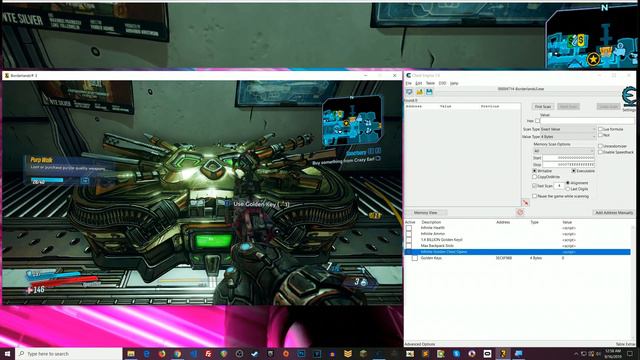
Task: Click the Fast Scan alignment value field
Action: (559, 186)
